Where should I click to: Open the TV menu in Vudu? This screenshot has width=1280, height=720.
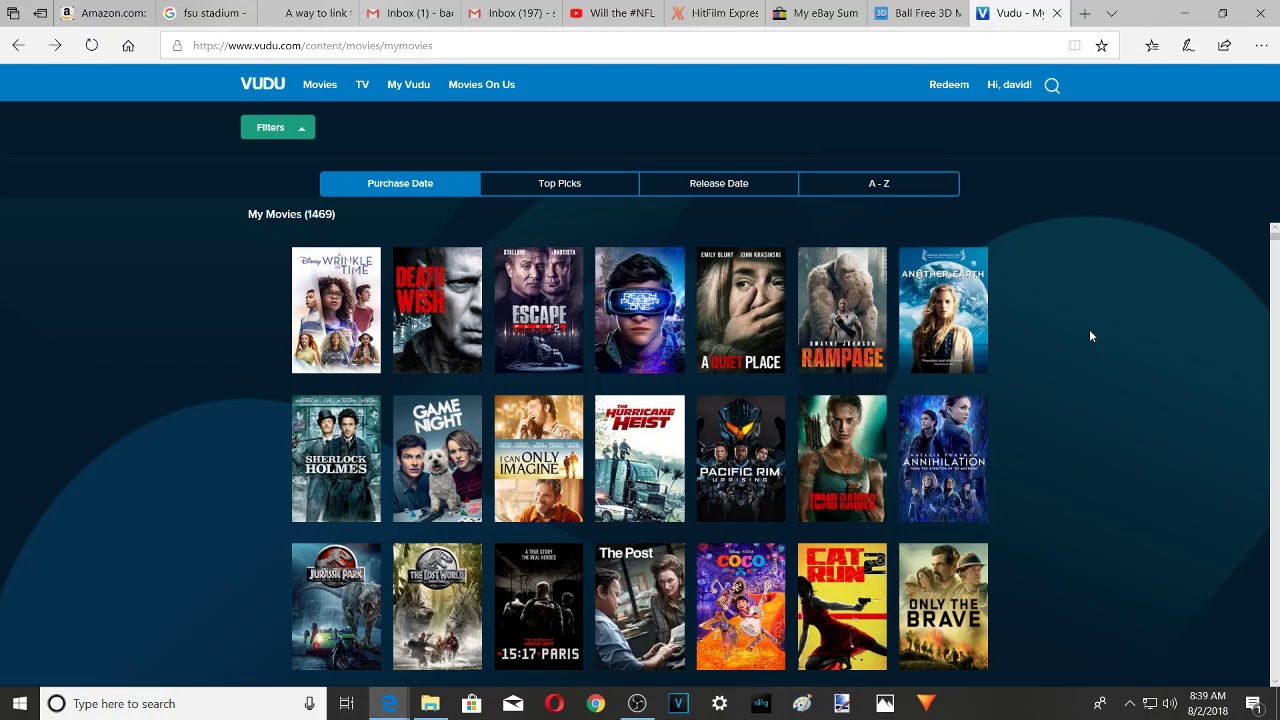pos(362,84)
